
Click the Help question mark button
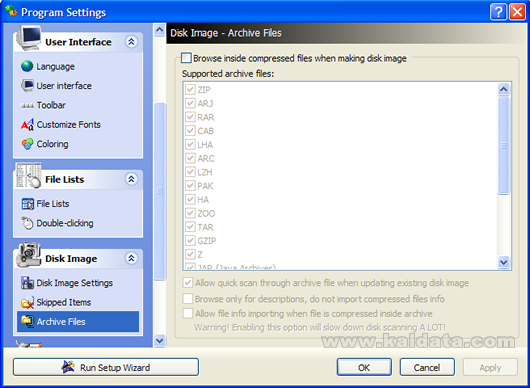pyautogui.click(x=498, y=12)
